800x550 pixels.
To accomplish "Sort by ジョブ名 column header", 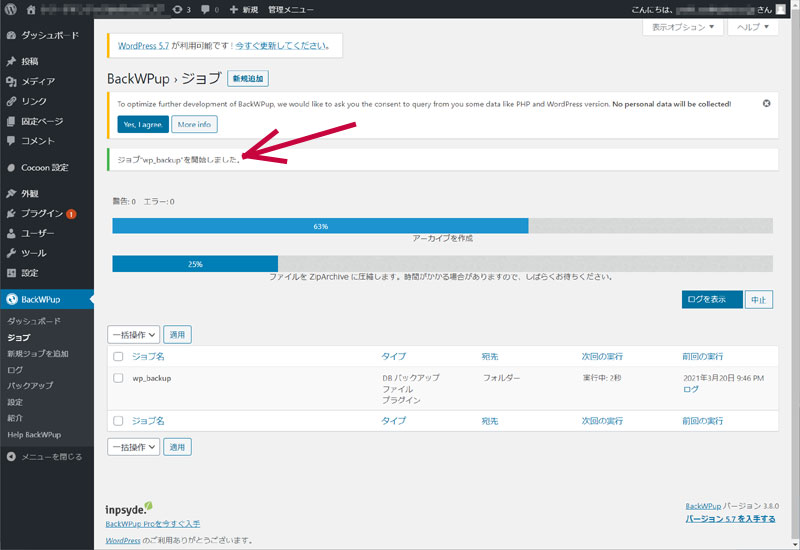I will (148, 357).
